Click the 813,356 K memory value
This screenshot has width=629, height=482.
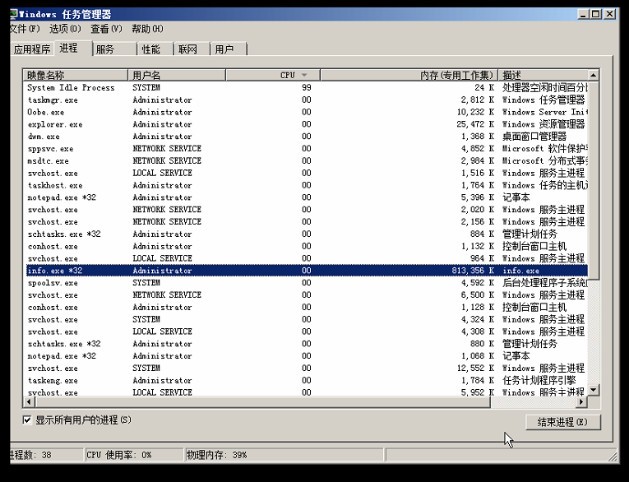pyautogui.click(x=473, y=271)
